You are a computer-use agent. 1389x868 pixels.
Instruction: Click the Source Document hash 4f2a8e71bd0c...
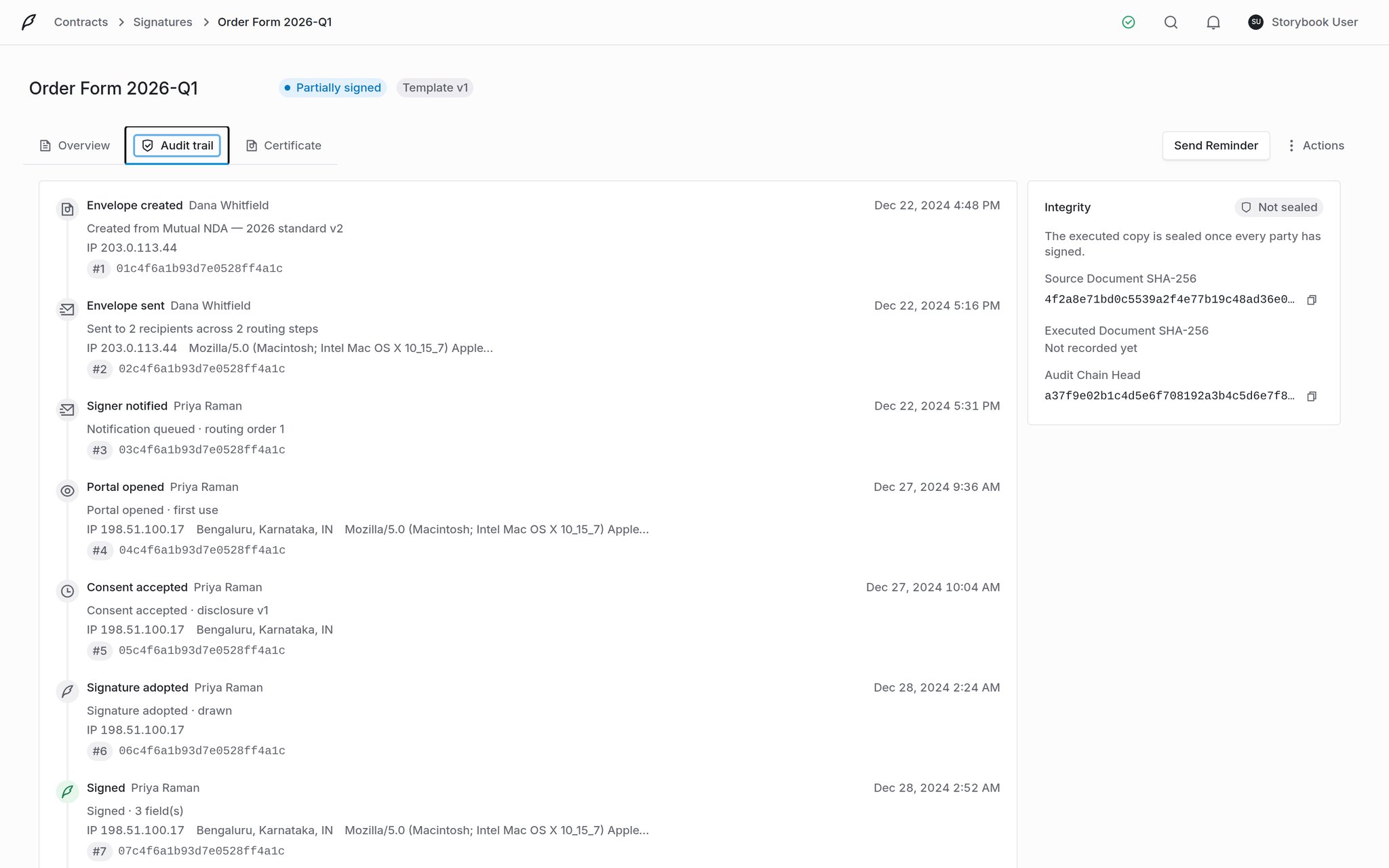[x=1169, y=300]
